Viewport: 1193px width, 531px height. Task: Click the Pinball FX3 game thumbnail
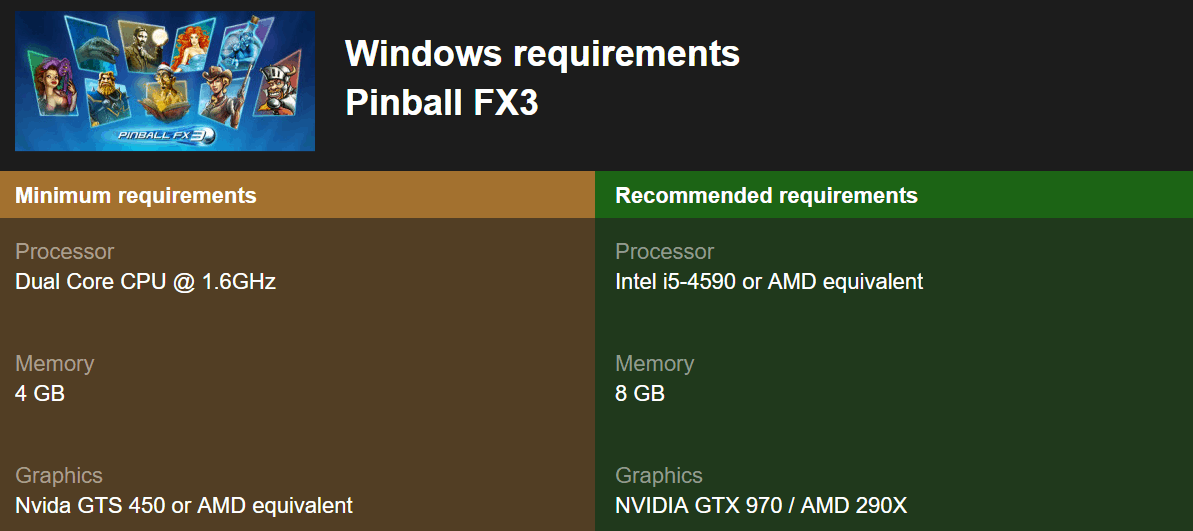point(165,80)
